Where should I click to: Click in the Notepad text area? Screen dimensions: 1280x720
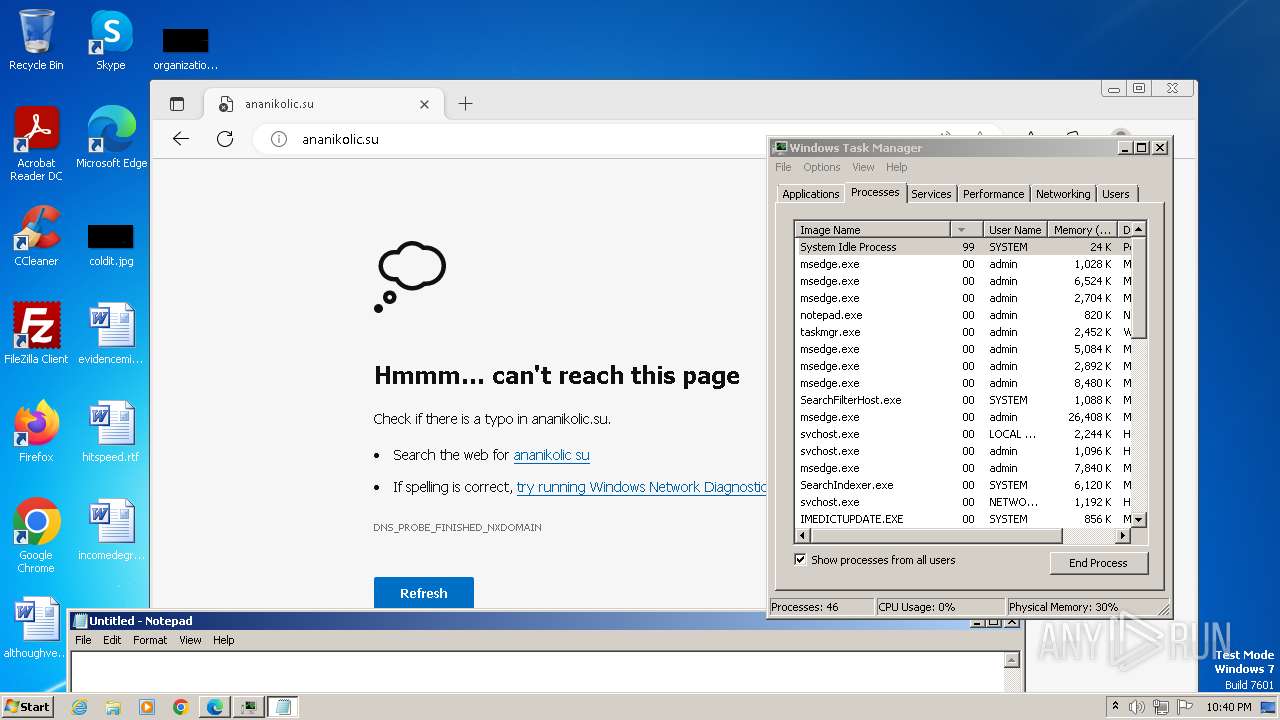tap(538, 671)
